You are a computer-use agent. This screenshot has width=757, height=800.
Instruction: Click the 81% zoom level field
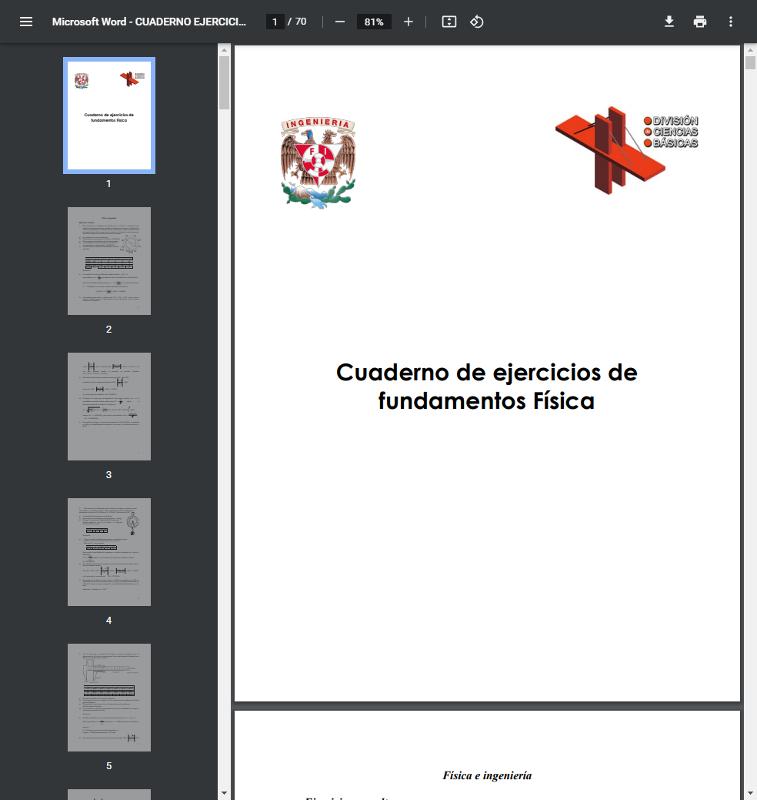pos(374,22)
